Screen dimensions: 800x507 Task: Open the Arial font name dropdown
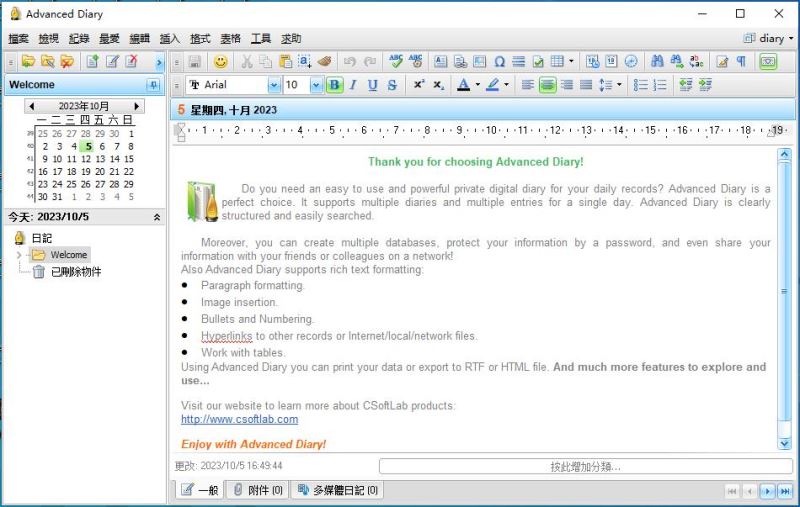tap(274, 85)
